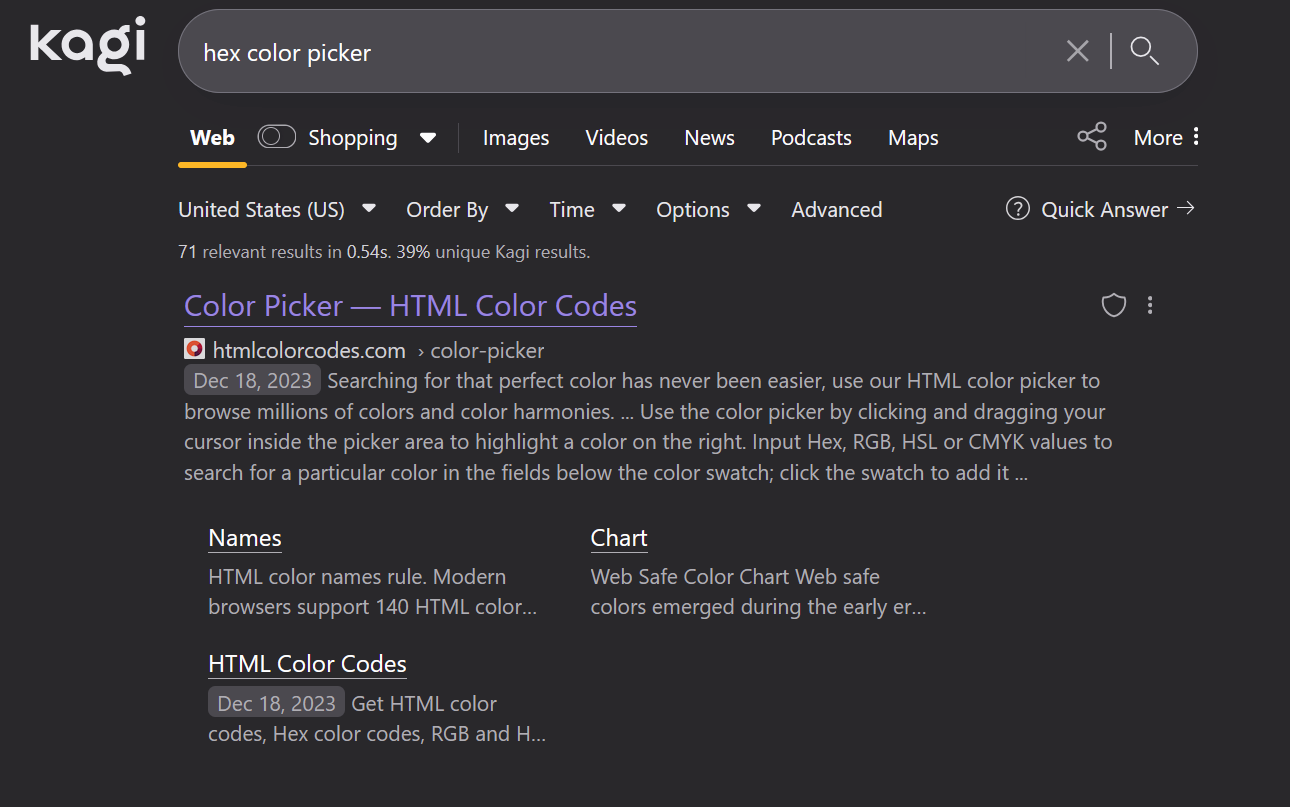
Task: Clear the search box with X icon
Action: (x=1077, y=51)
